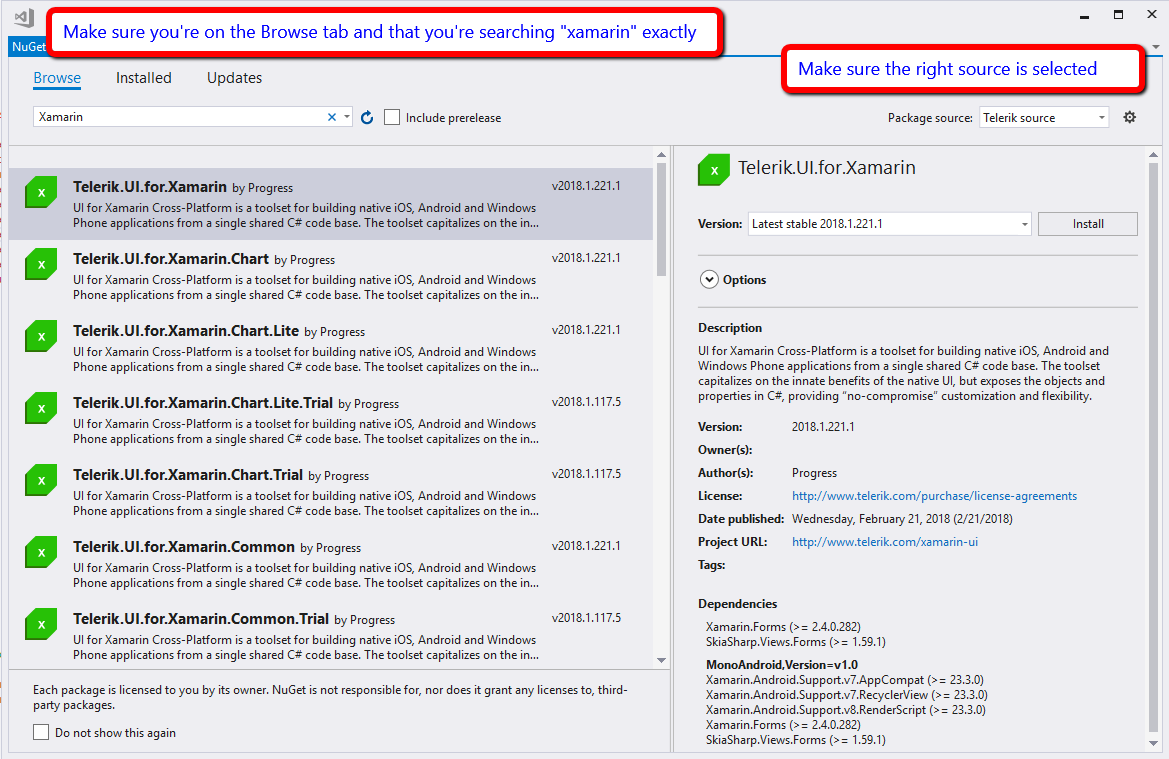The width and height of the screenshot is (1169, 759).
Task: Select the NuGet document tab
Action: point(28,46)
